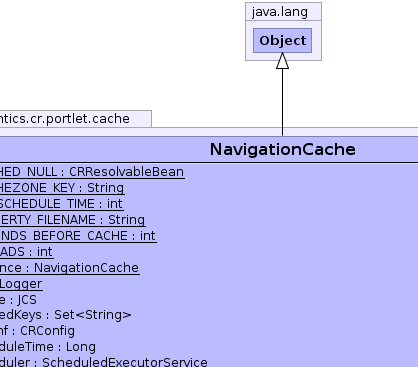Image resolution: width=418 pixels, height=367 pixels.
Task: Click the scheduleTime Long field
Action: tap(48, 347)
